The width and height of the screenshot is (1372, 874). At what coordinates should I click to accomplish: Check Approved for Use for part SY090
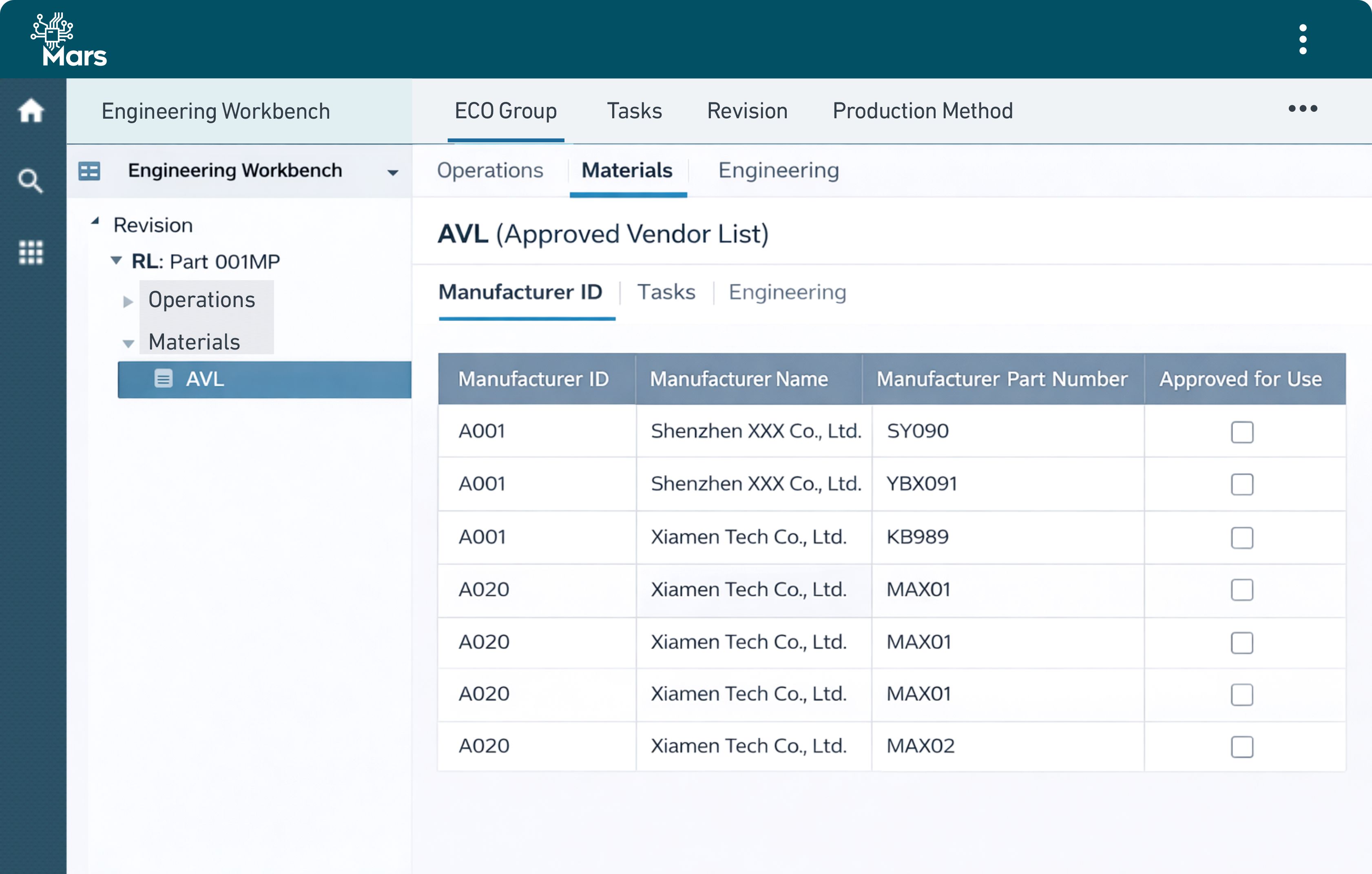coord(1243,432)
